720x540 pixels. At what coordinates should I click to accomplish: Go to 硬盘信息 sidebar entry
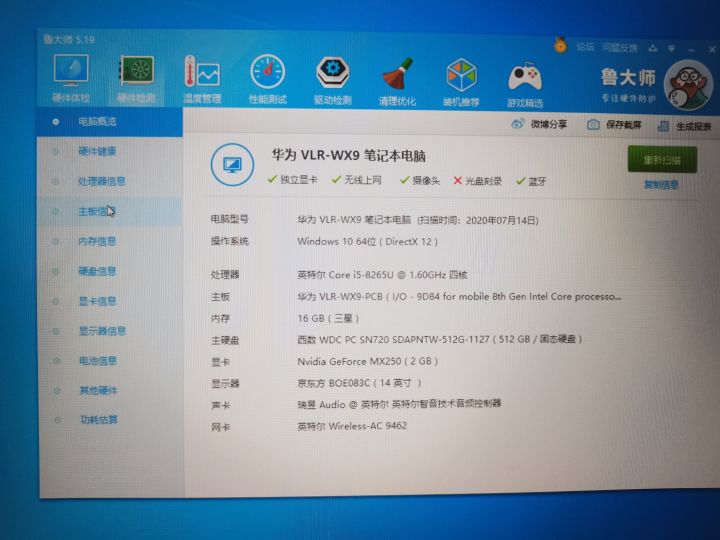(97, 271)
